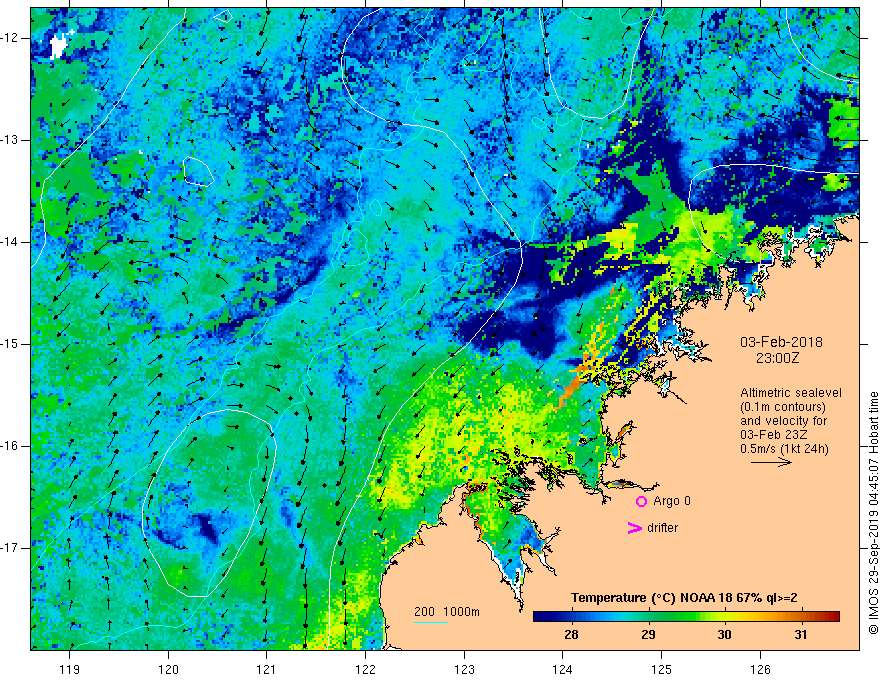Click longitude label 123 on bottom axis
The width and height of the screenshot is (880, 680).
coord(464,669)
